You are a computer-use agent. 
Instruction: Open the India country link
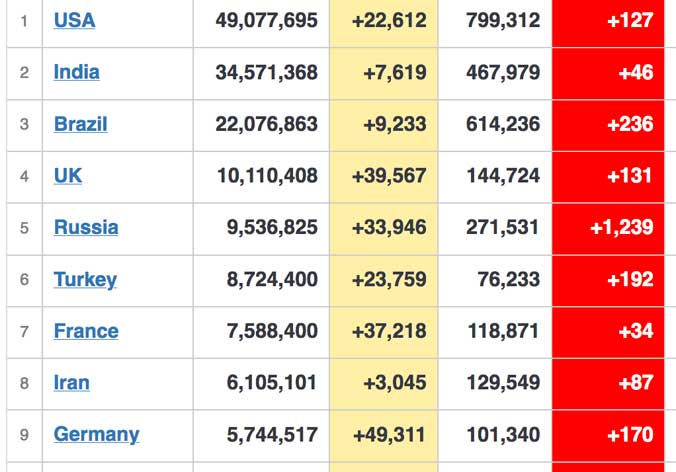pyautogui.click(x=76, y=72)
